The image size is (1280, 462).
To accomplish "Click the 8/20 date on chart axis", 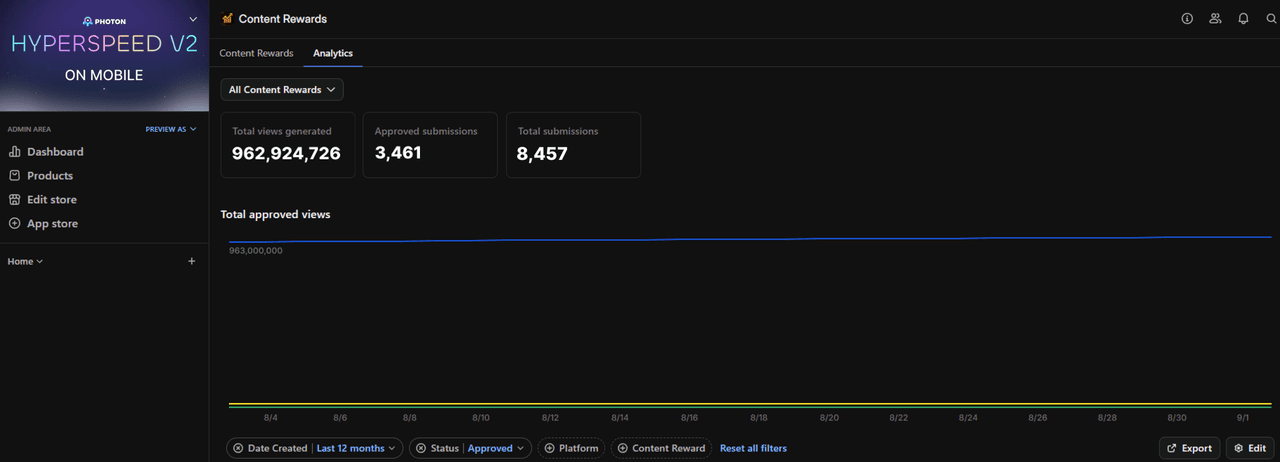I will point(829,418).
